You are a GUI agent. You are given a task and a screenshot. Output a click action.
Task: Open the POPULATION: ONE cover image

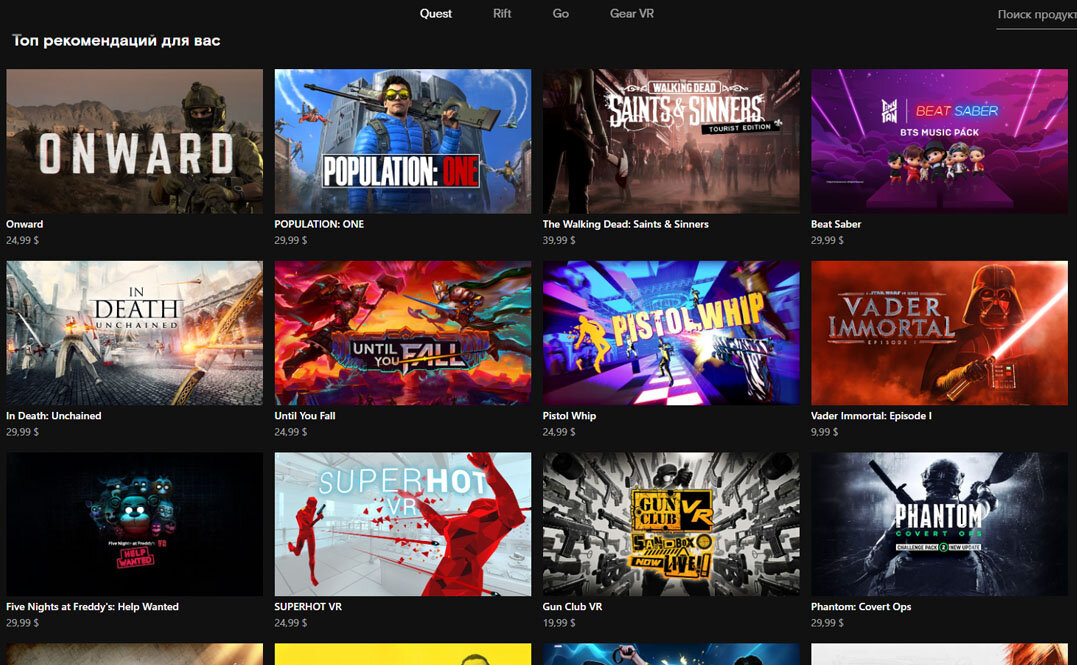tap(403, 141)
